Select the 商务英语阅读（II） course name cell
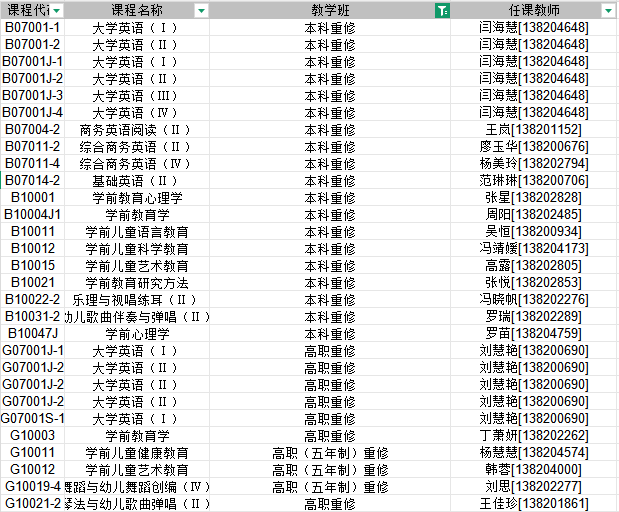Image resolution: width=619 pixels, height=512 pixels. (136, 130)
